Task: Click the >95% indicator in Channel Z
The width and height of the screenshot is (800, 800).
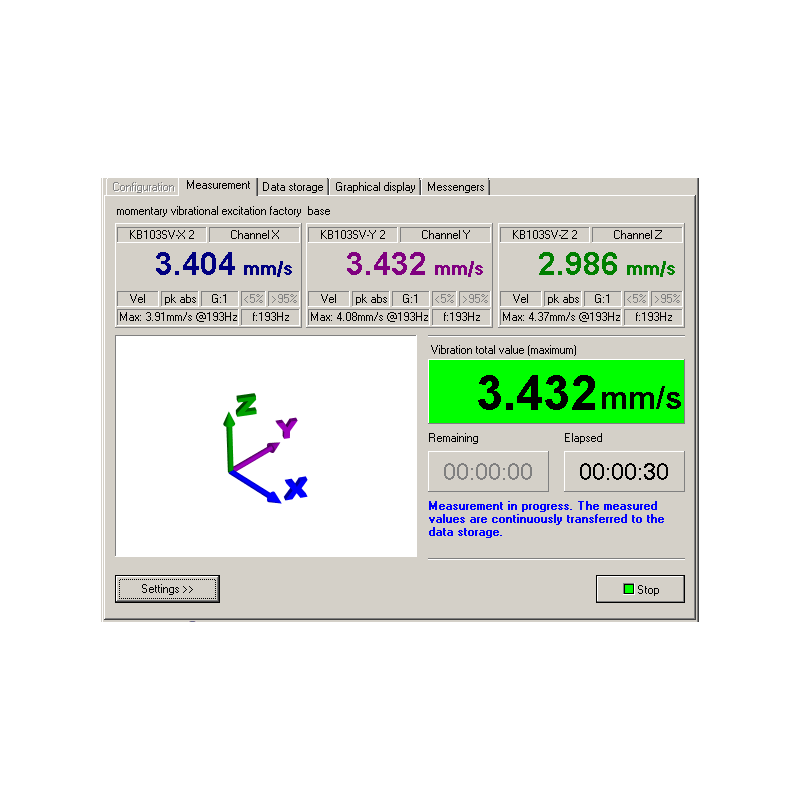Action: pos(666,299)
